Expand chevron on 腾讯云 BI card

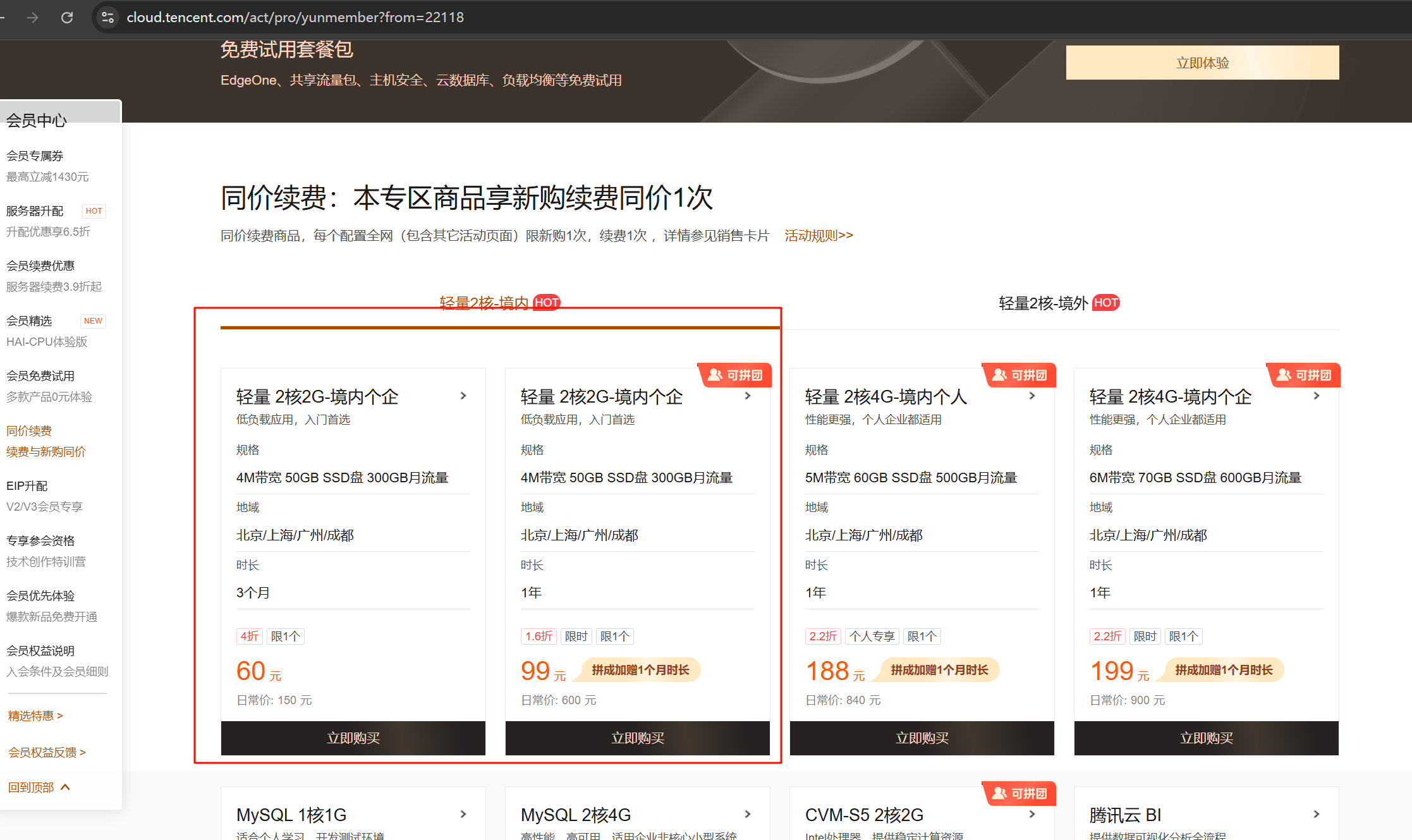(1317, 814)
